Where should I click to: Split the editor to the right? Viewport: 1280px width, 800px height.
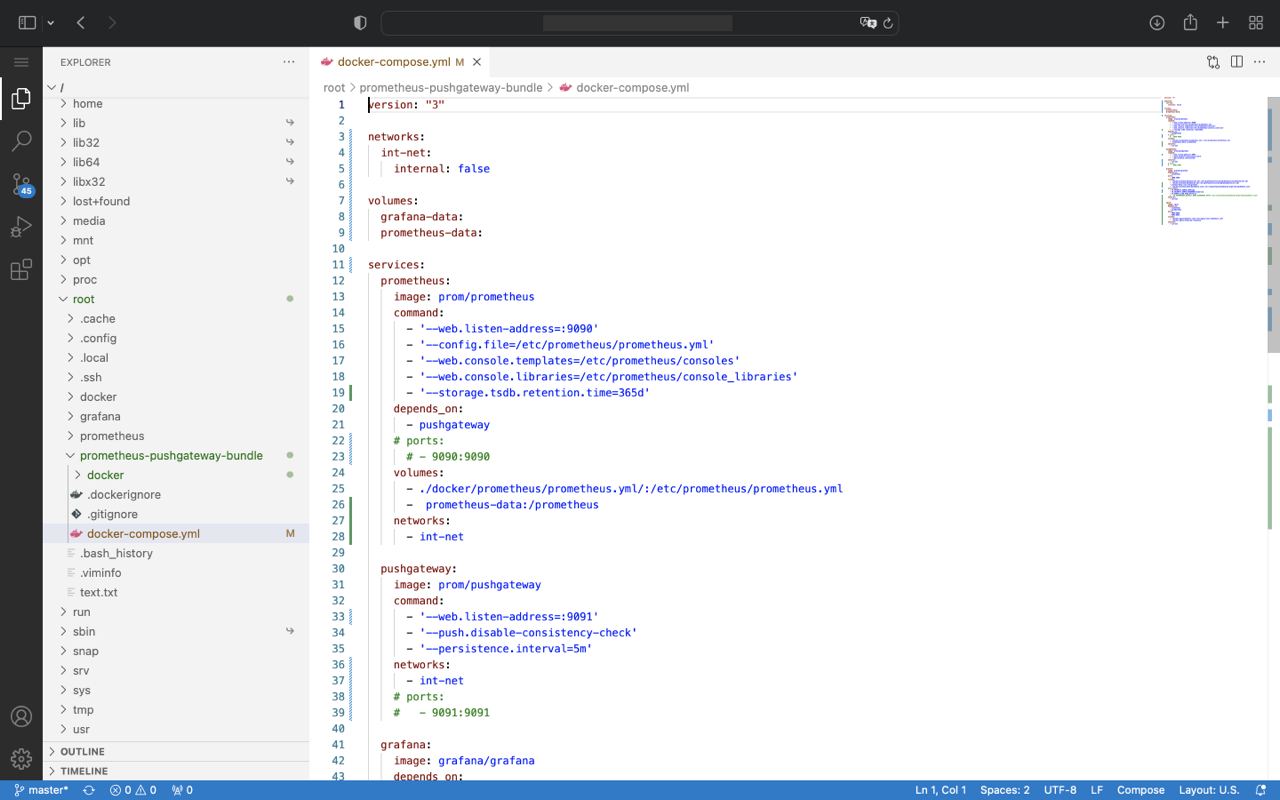(1237, 62)
